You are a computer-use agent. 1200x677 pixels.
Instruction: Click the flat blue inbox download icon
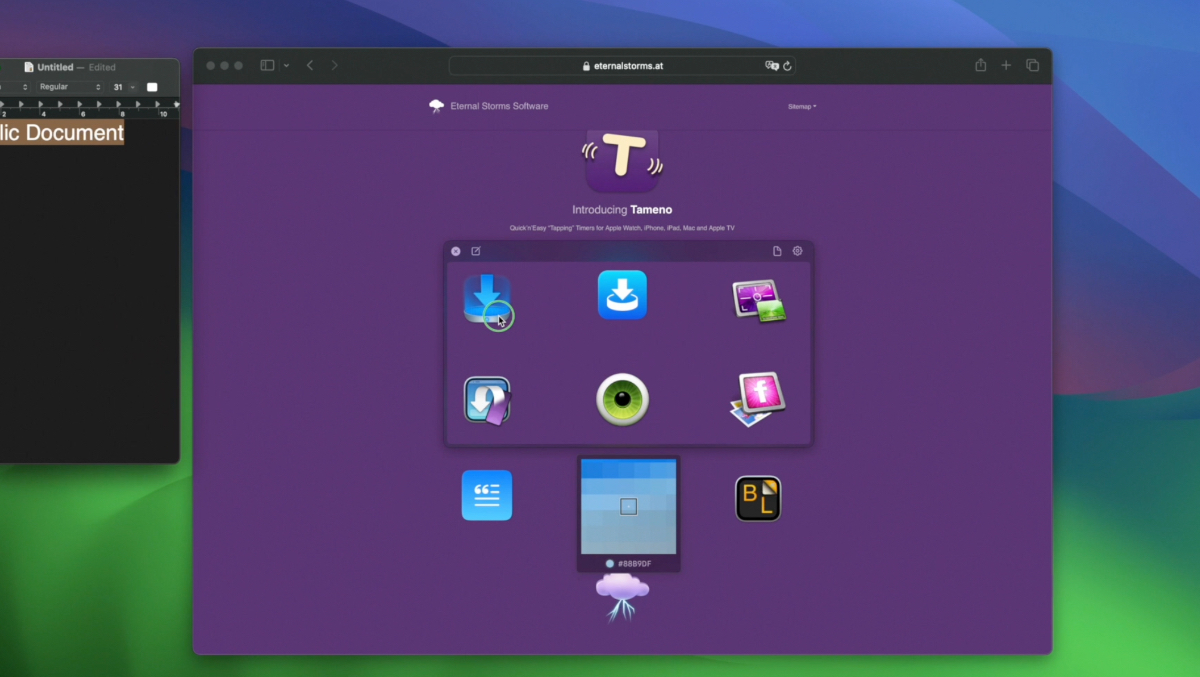click(x=622, y=295)
